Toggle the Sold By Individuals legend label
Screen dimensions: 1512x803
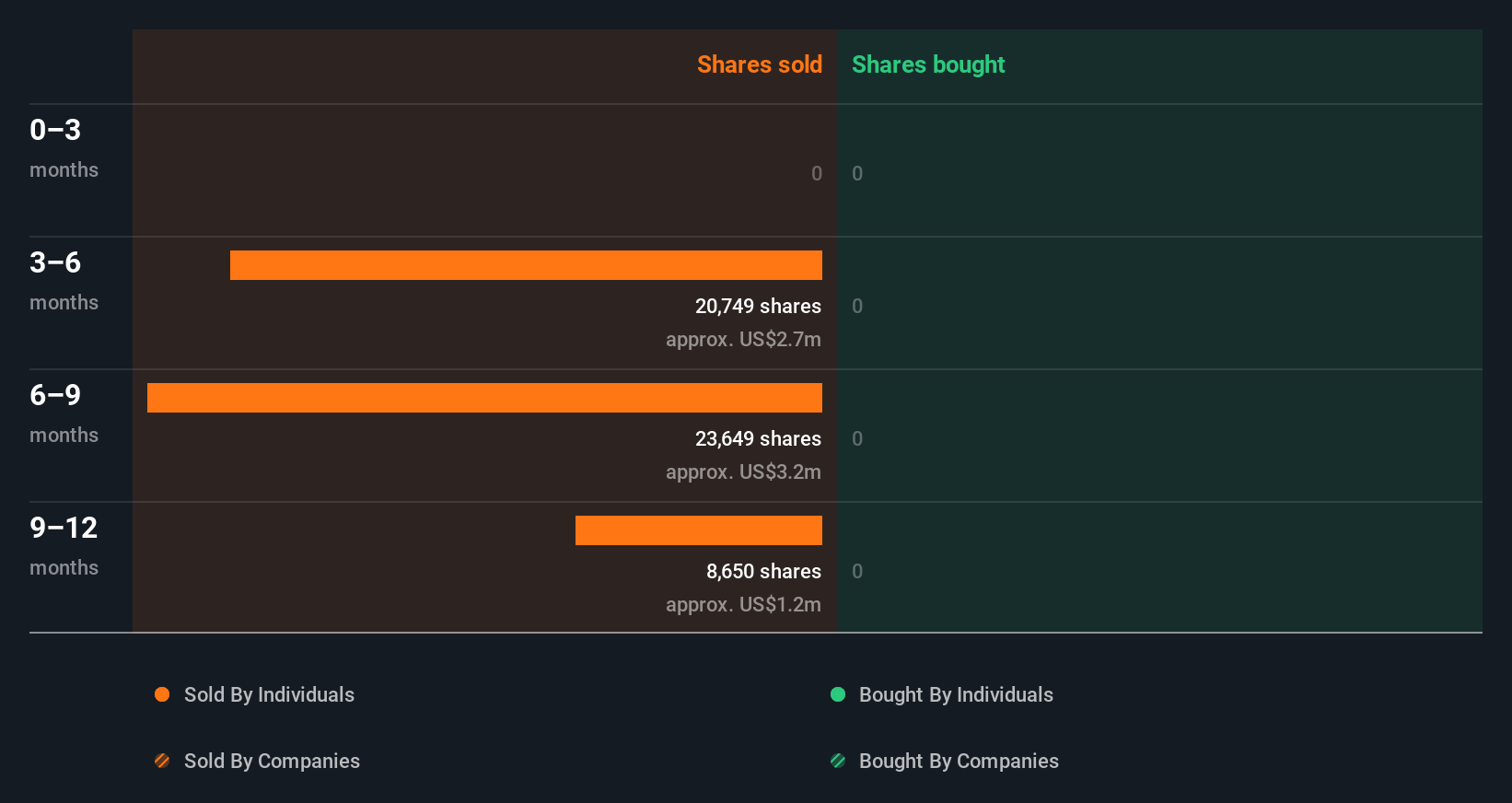269,695
